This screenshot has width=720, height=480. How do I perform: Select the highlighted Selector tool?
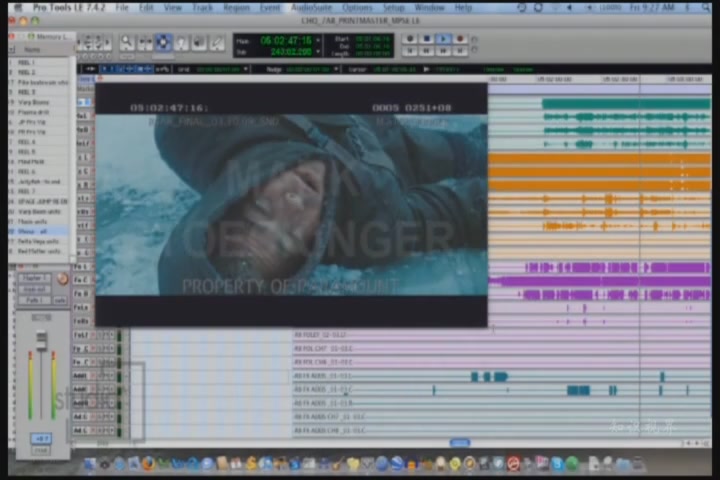coord(163,43)
